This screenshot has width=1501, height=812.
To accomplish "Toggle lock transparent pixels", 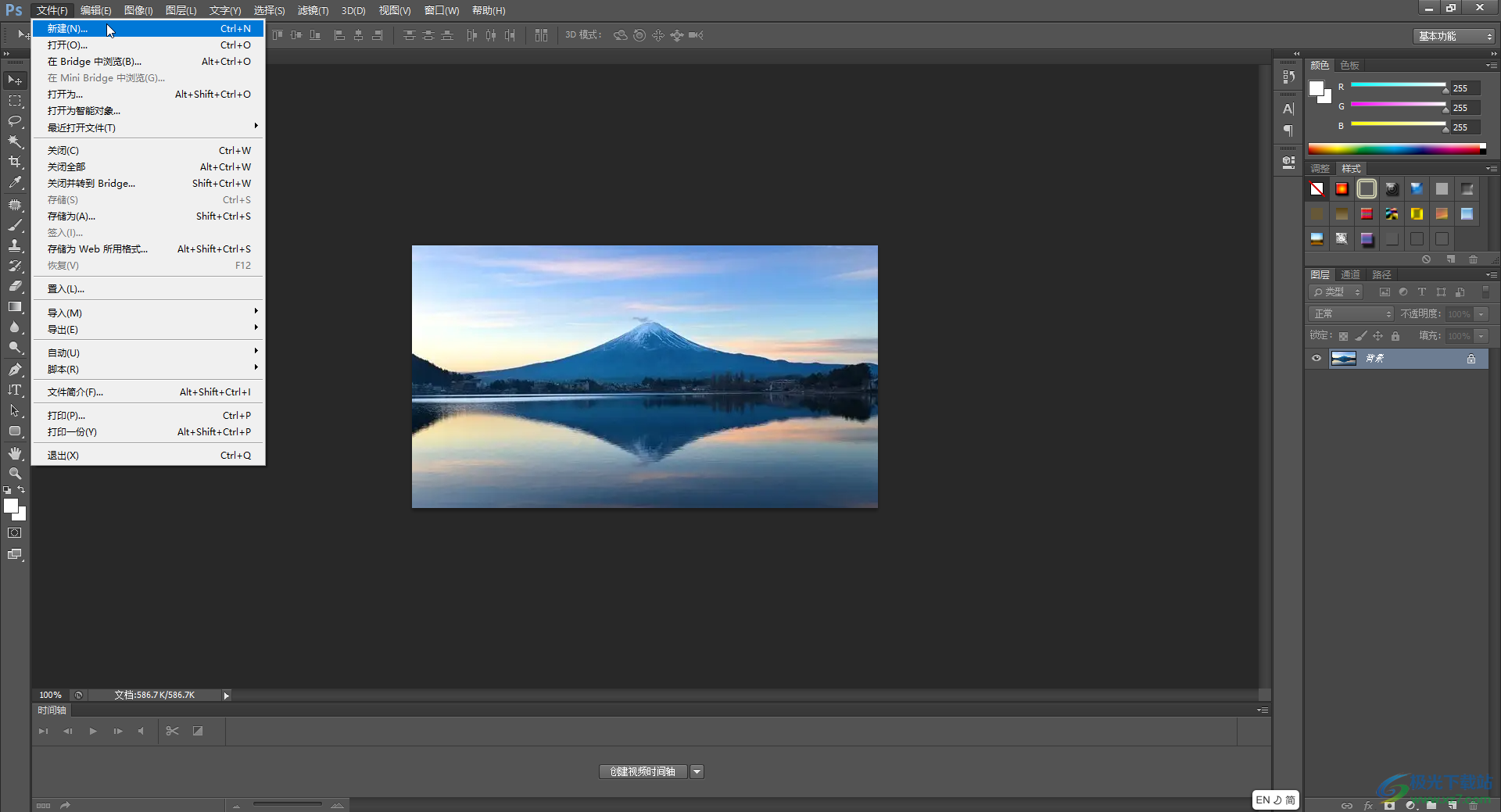I will pos(1343,336).
